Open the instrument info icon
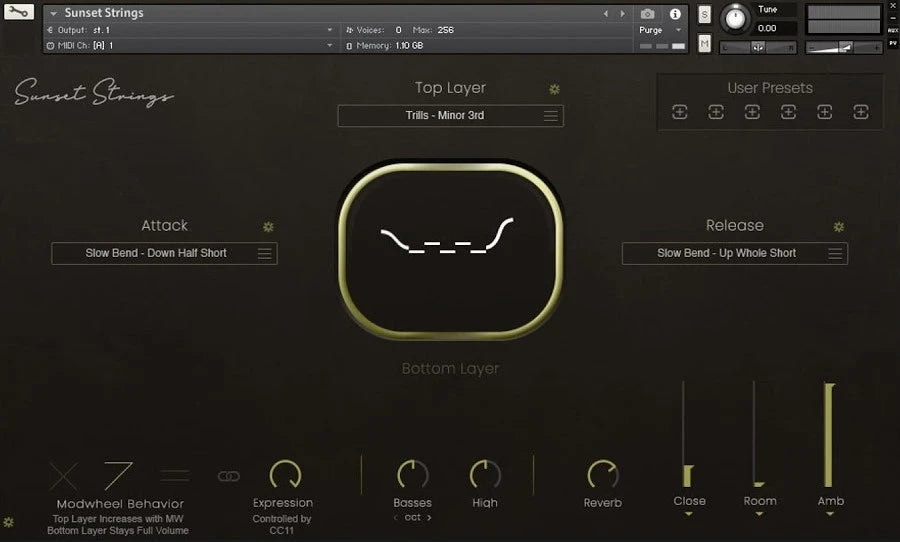 pyautogui.click(x=675, y=14)
